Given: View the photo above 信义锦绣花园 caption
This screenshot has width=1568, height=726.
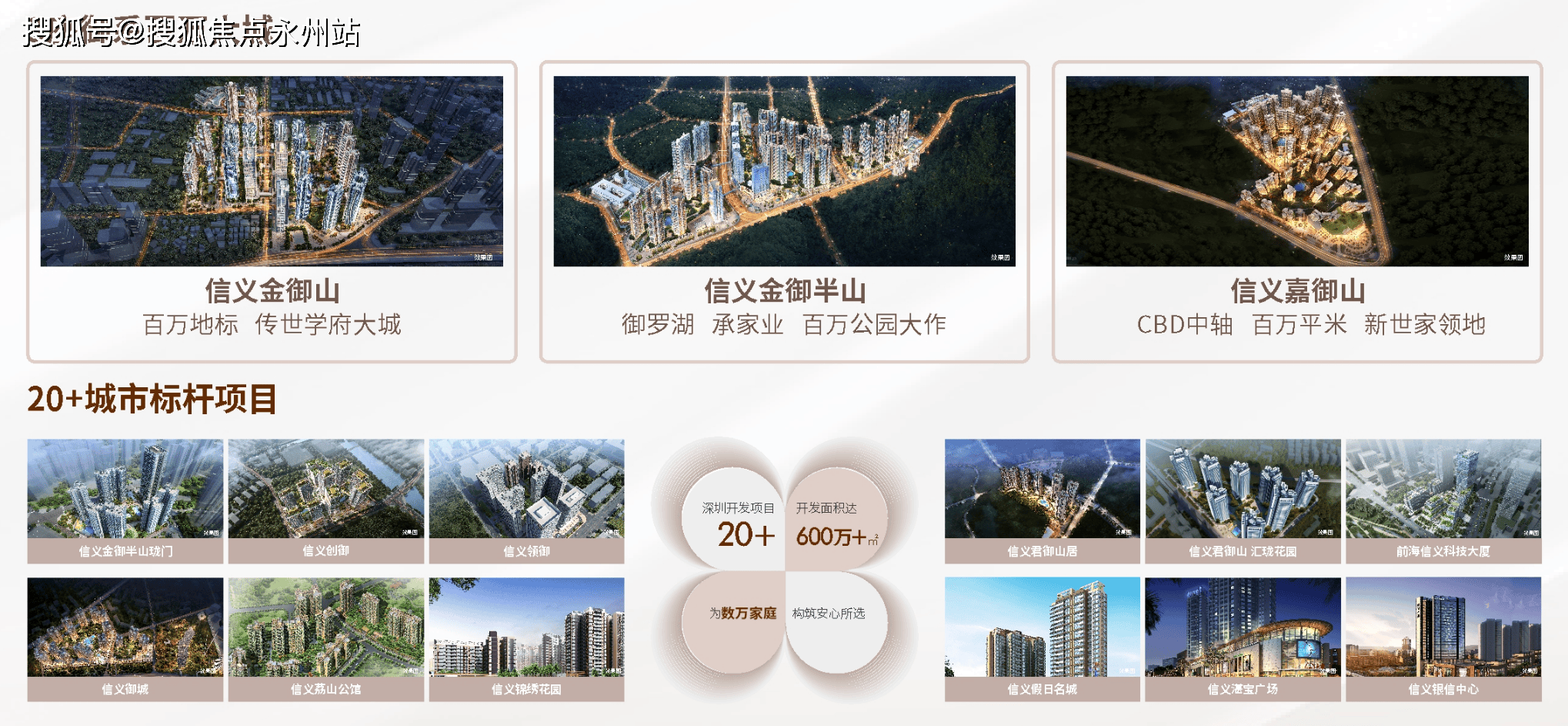Looking at the screenshot, I should click(x=527, y=627).
